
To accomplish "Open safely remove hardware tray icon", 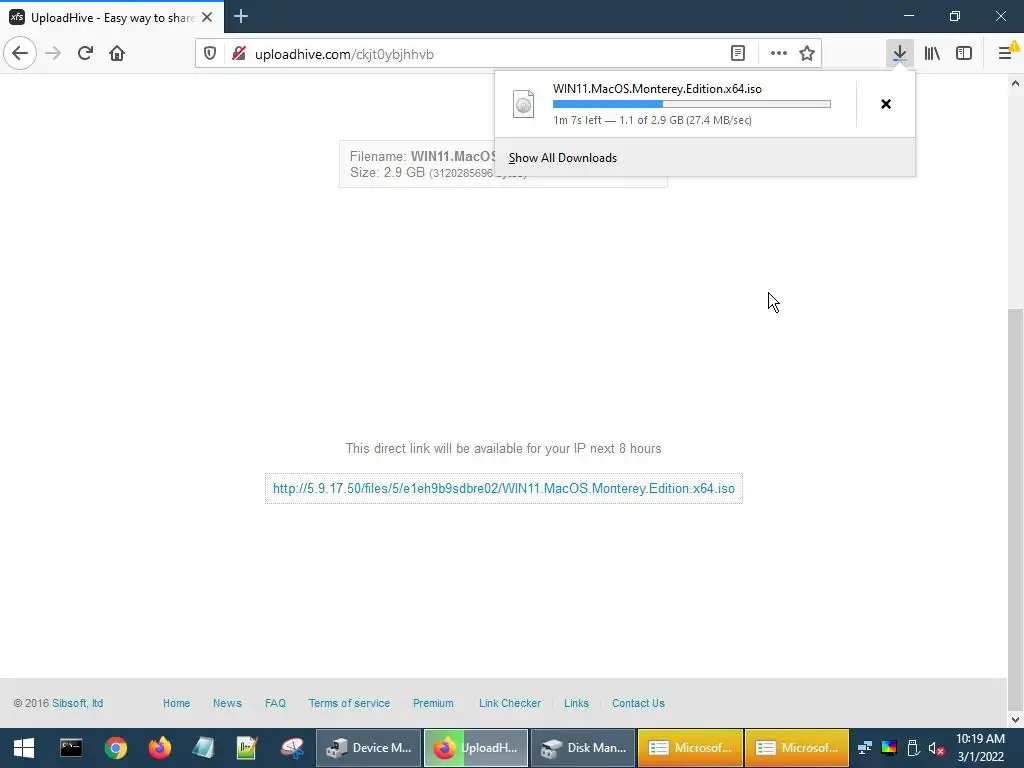I will point(913,748).
